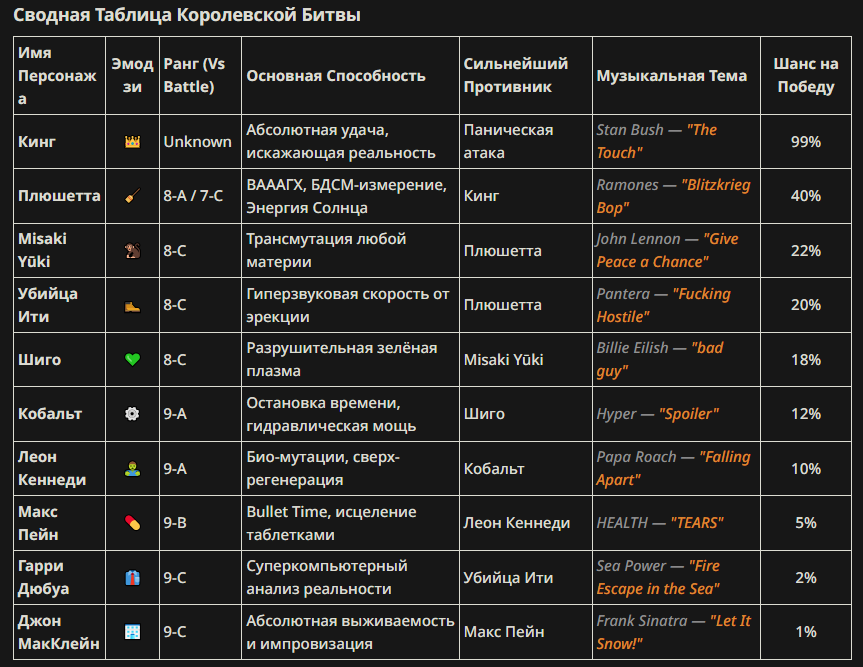Click the 99% win chance cell

point(806,142)
